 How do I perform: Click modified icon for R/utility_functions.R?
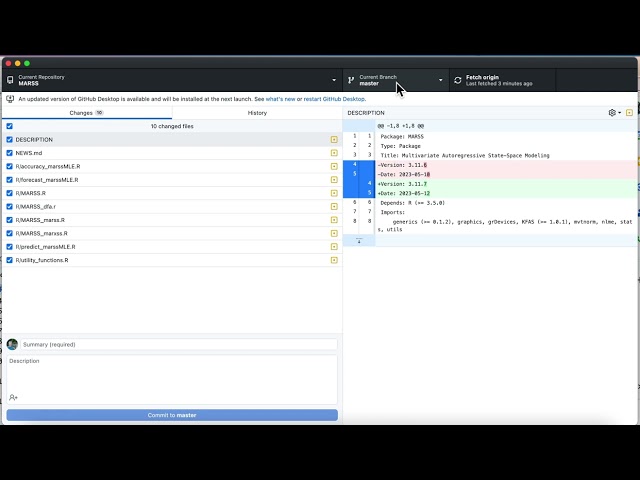[x=334, y=260]
